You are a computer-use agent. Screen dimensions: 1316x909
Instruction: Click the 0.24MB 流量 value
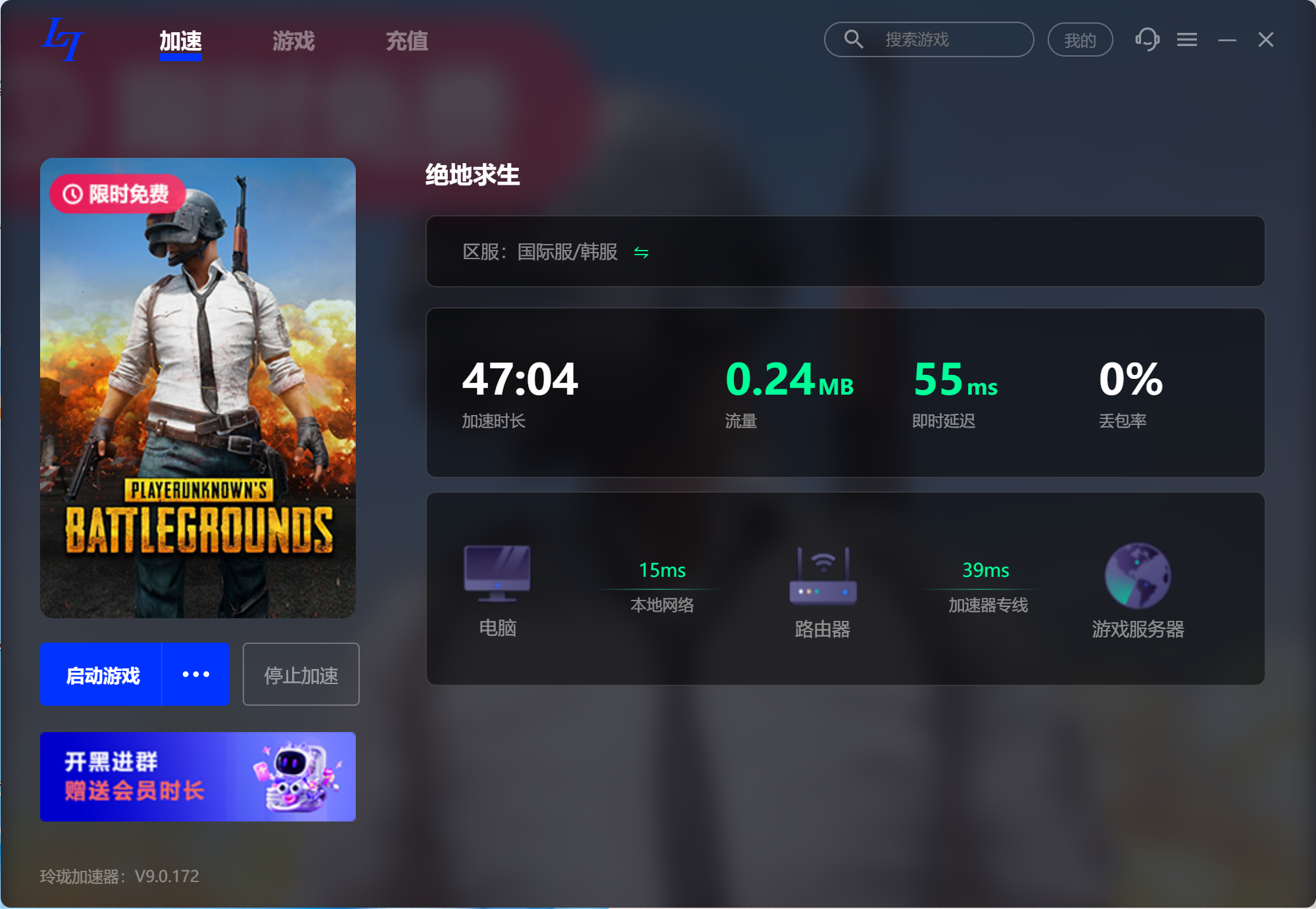(789, 380)
